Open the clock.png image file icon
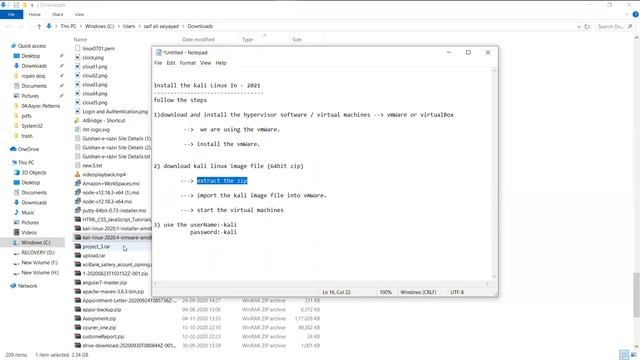 tap(77, 58)
